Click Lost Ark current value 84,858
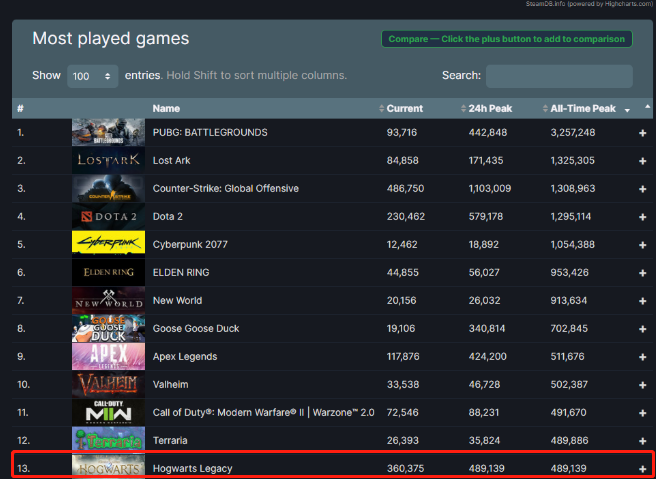This screenshot has width=656, height=479. tap(402, 161)
